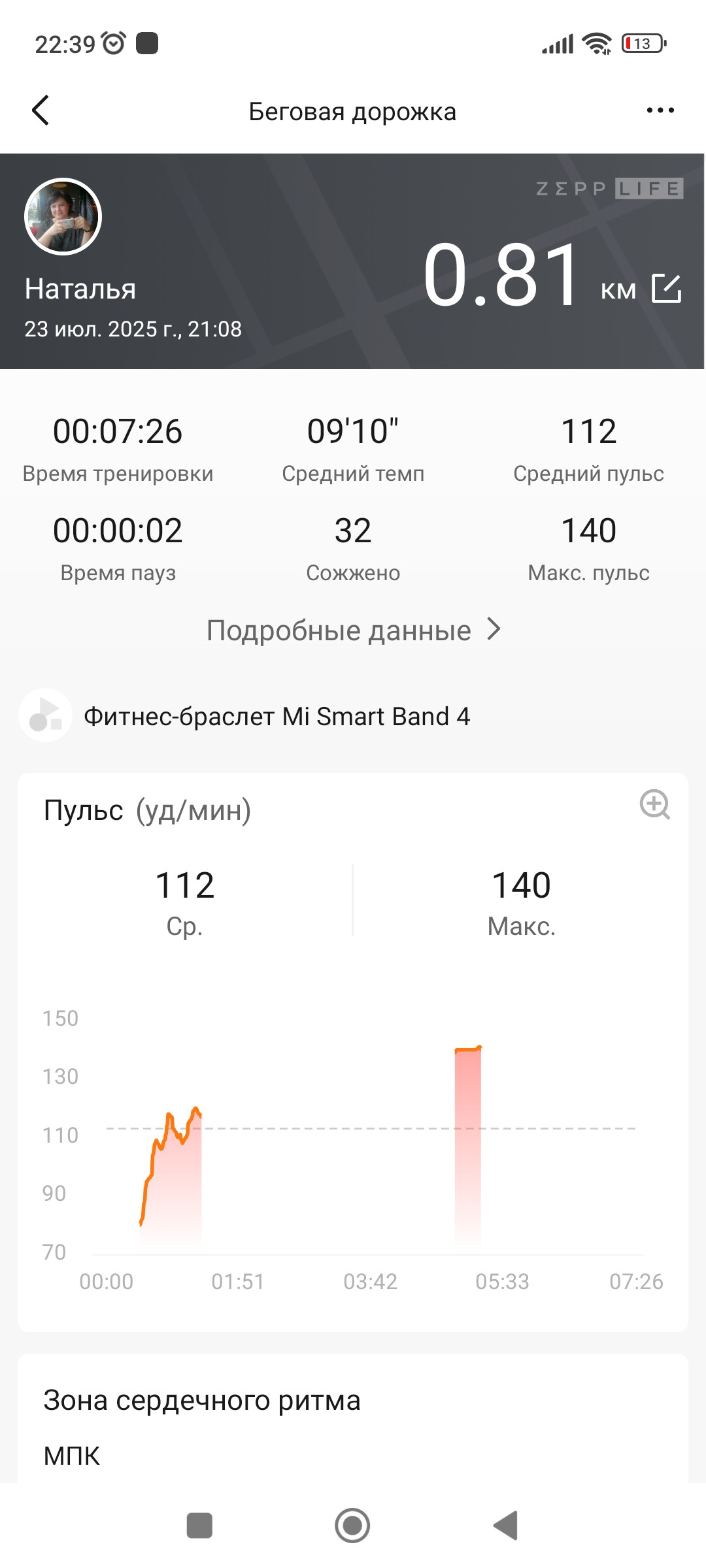Tap the back arrow icon
706x1568 pixels.
click(41, 110)
